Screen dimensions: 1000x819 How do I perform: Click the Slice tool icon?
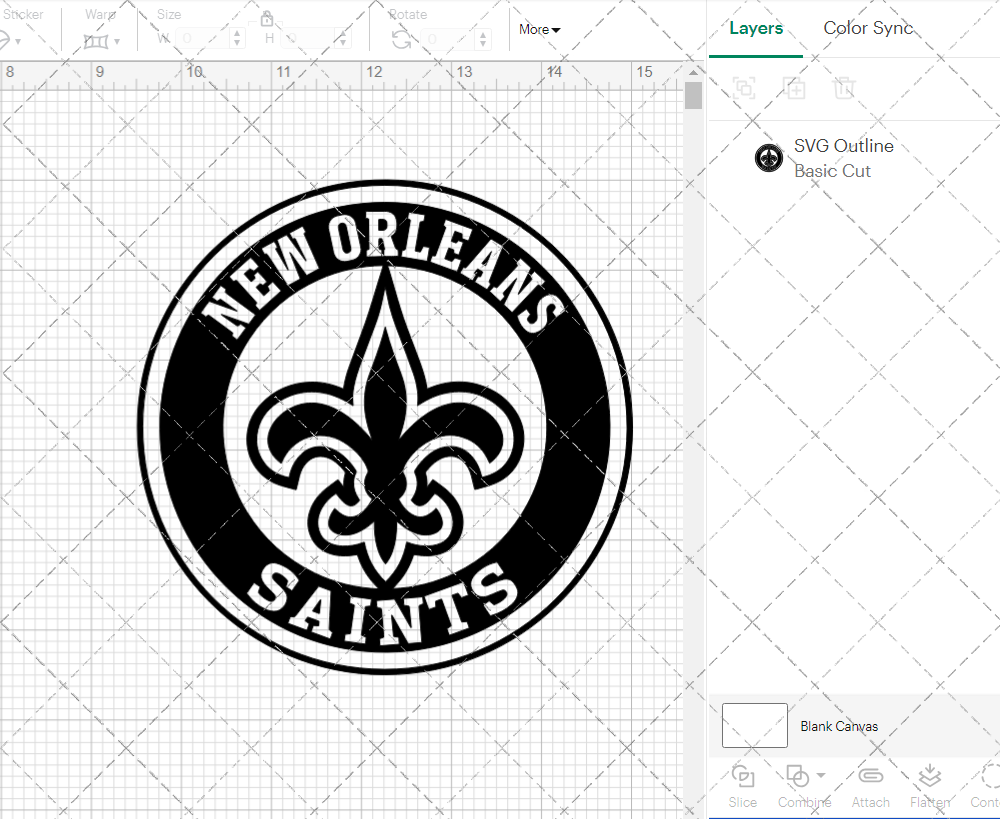pos(742,776)
